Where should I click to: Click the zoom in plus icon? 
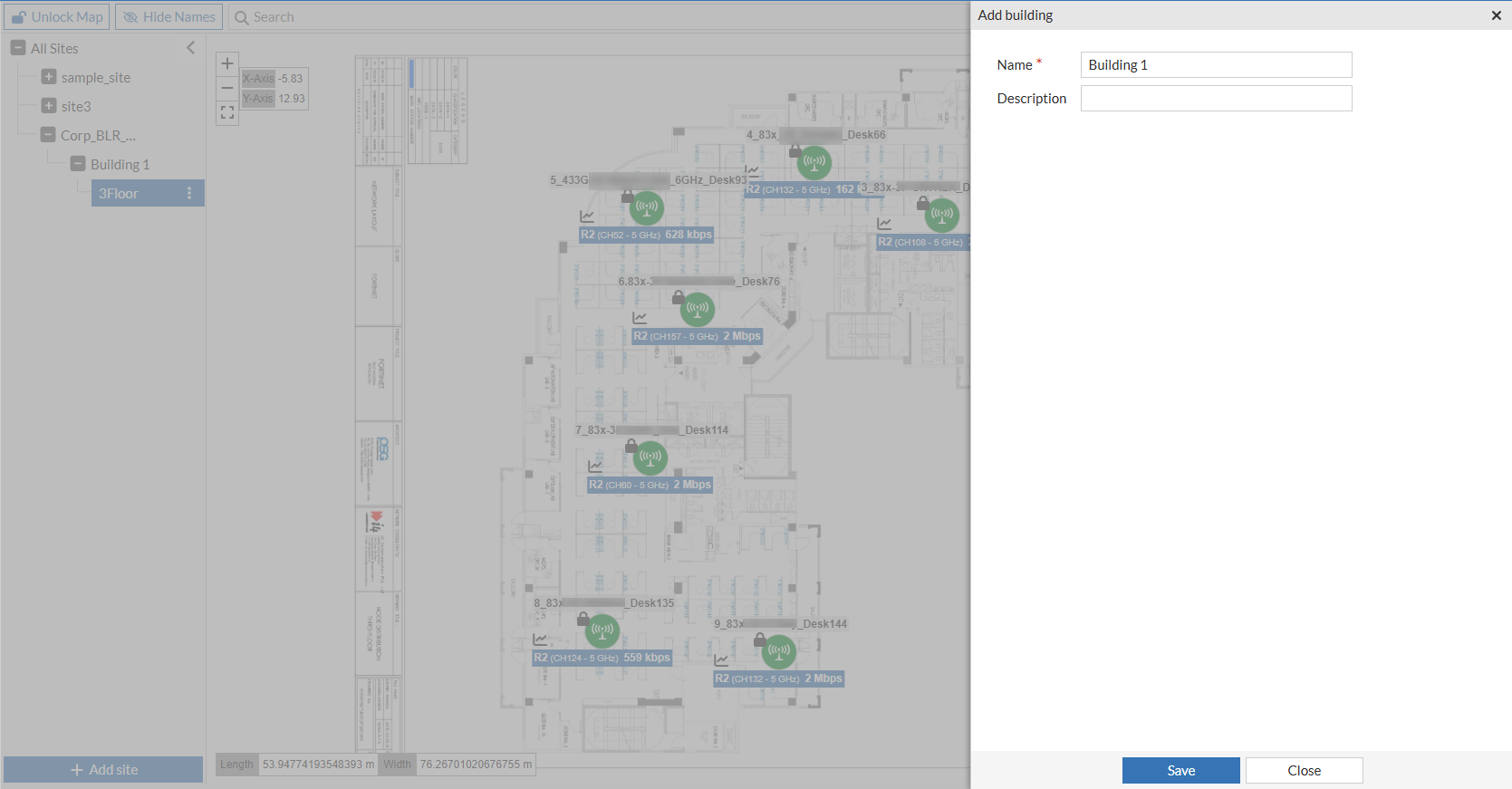click(227, 63)
